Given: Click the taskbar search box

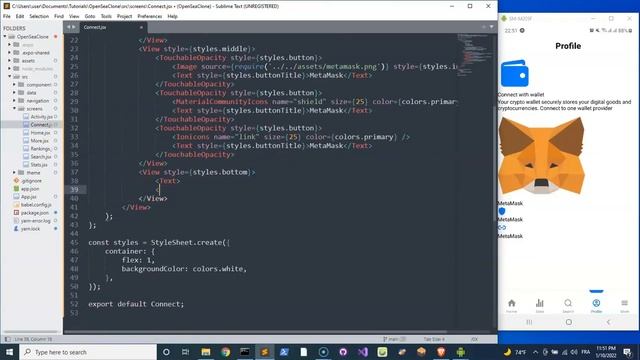Looking at the screenshot, I should tap(88, 352).
